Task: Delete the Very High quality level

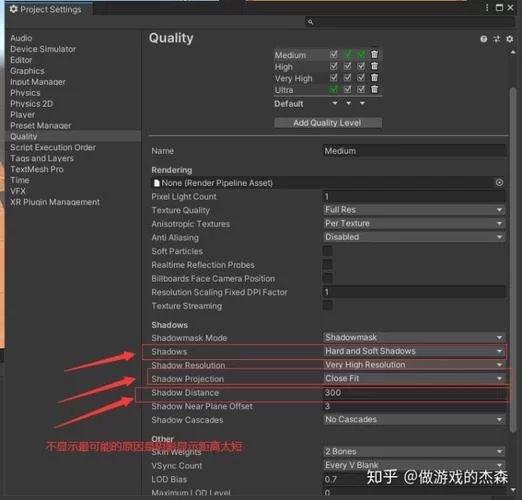Action: [374, 78]
